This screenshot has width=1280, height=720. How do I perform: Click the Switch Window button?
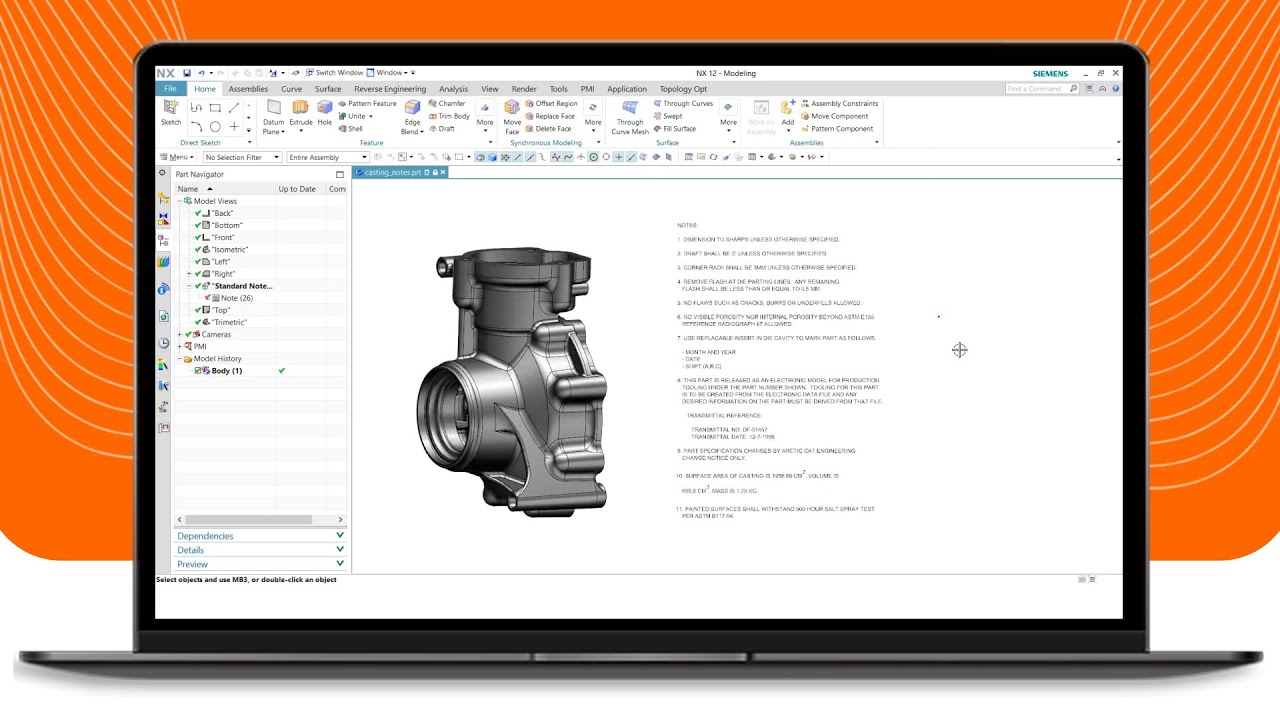(334, 73)
